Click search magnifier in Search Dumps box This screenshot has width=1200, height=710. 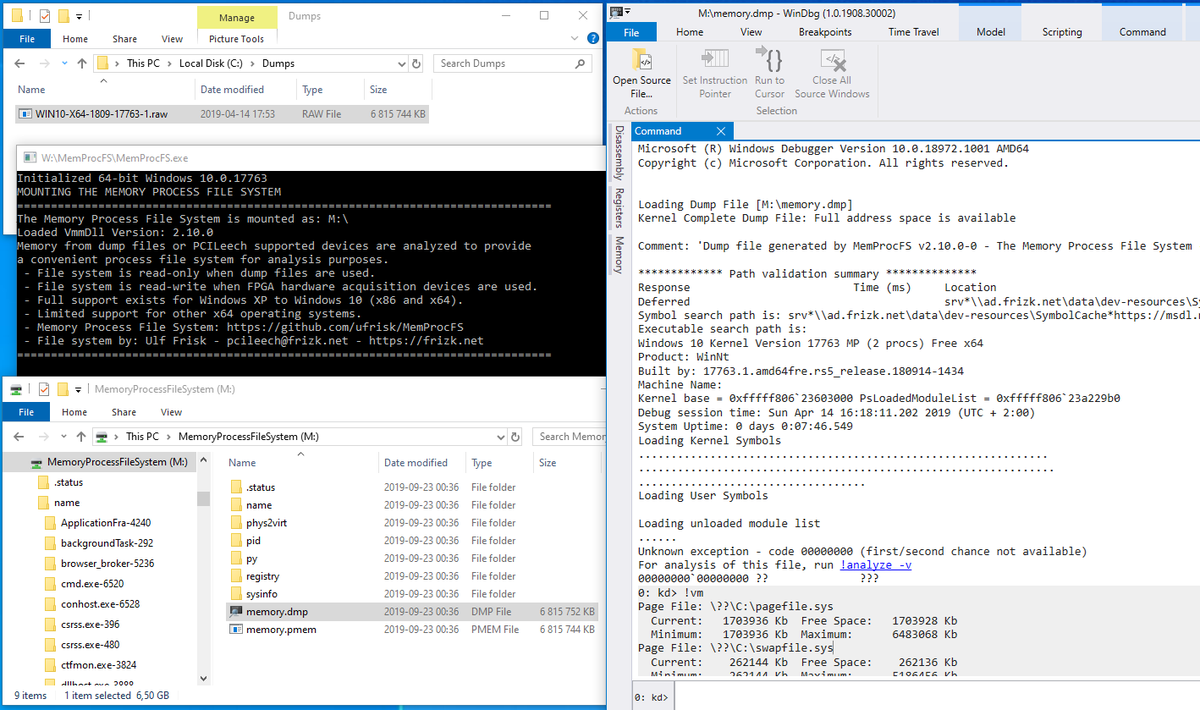point(581,63)
